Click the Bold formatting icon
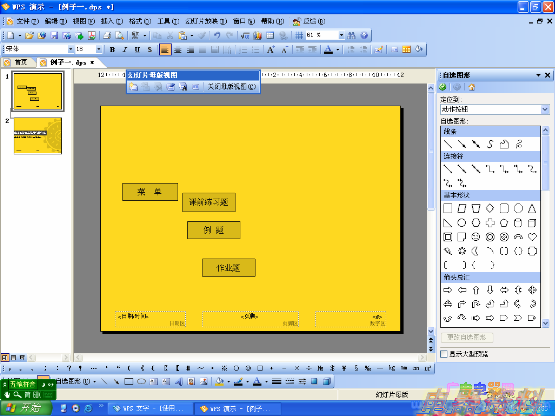 coord(112,50)
